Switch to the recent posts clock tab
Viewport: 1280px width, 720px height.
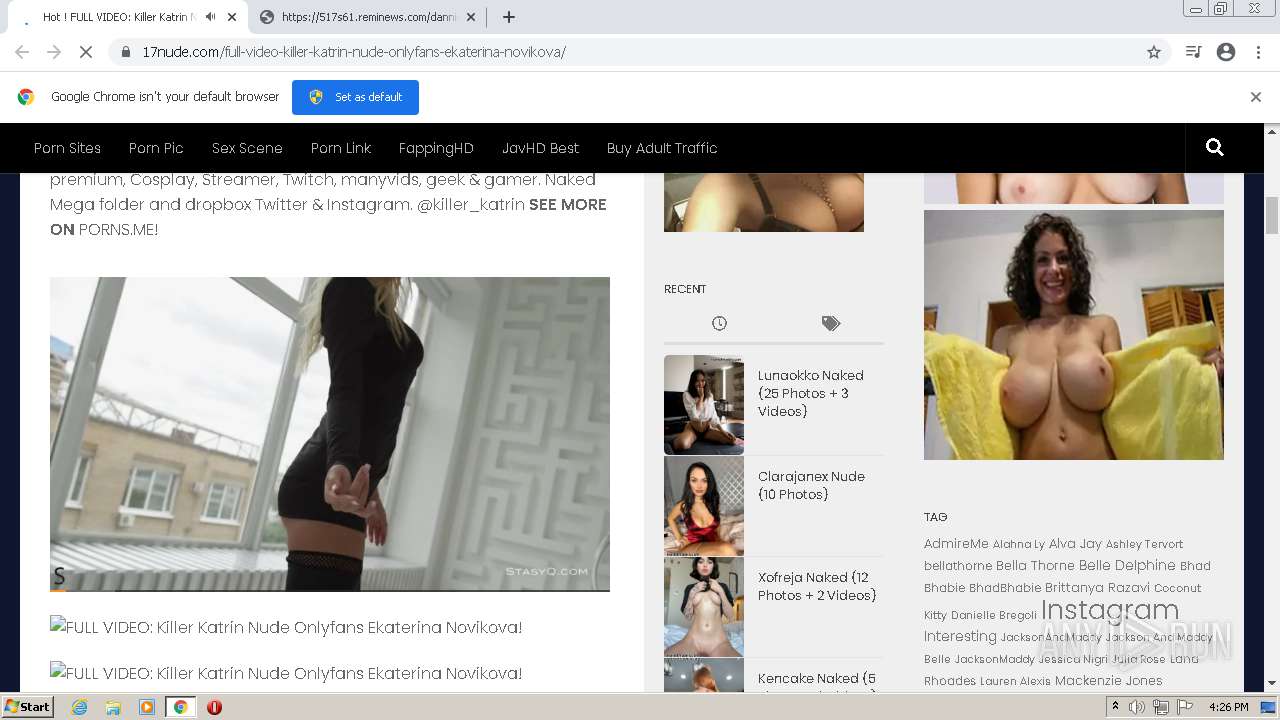(719, 323)
